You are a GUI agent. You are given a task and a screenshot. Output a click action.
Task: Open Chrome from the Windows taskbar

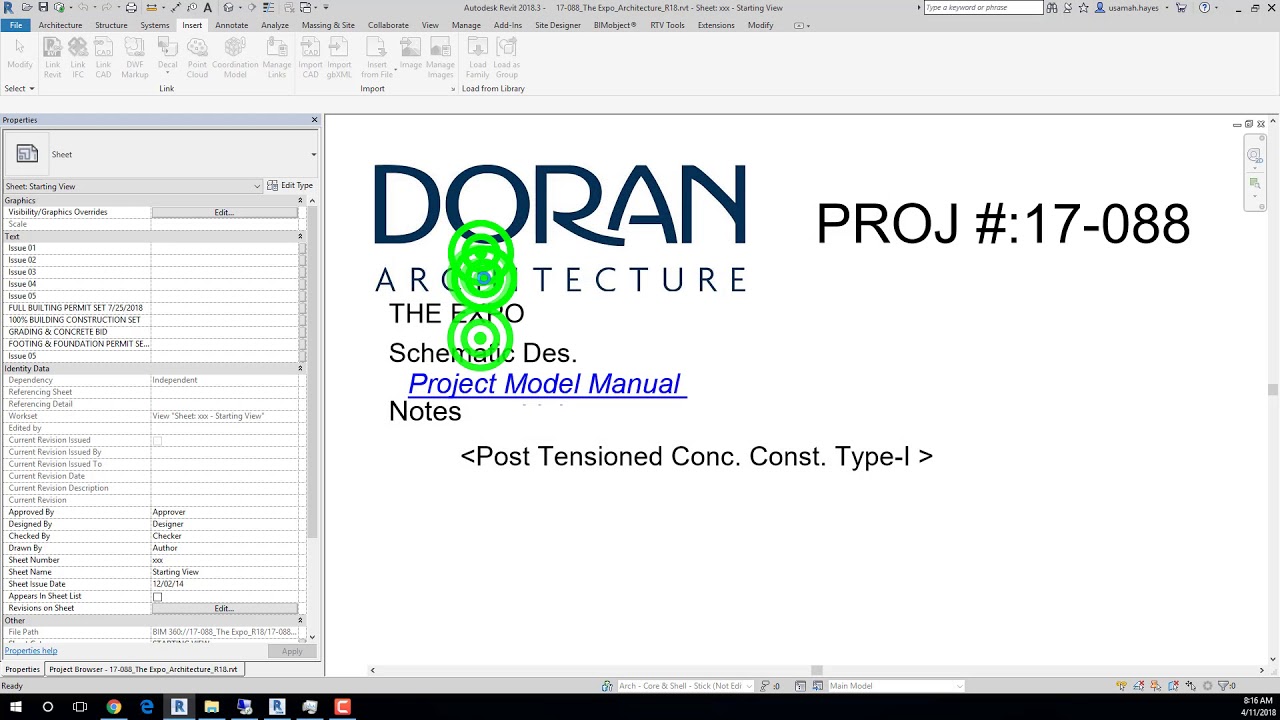pyautogui.click(x=114, y=707)
